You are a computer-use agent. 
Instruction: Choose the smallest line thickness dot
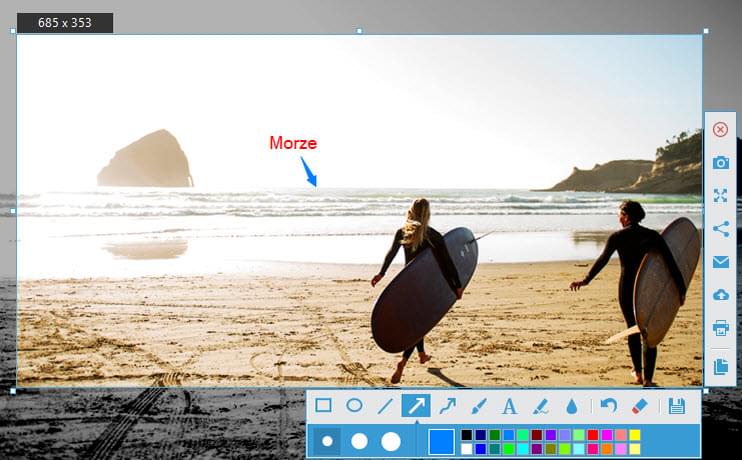[327, 441]
